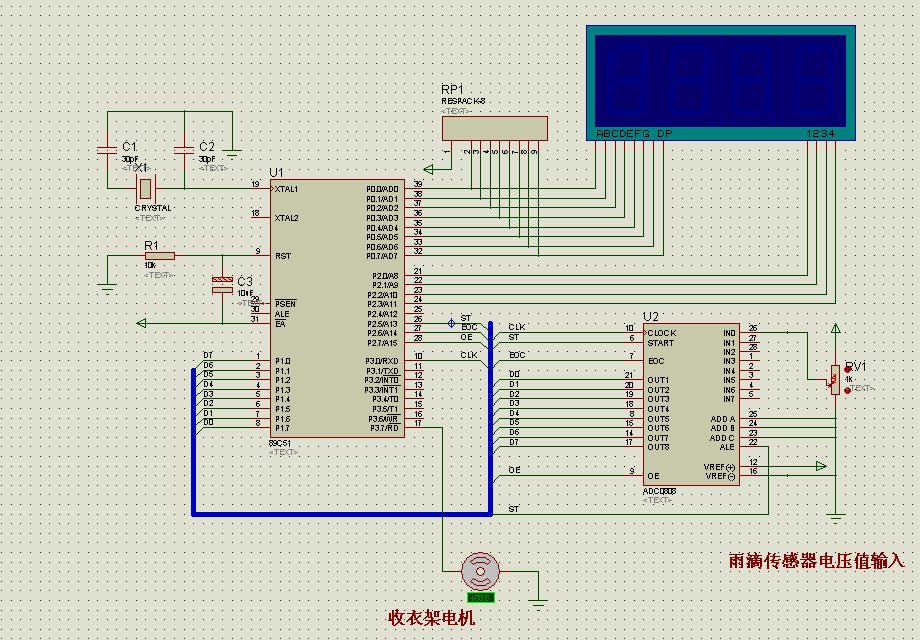Click the X1 crystal component
This screenshot has height=640, width=920.
[145, 188]
